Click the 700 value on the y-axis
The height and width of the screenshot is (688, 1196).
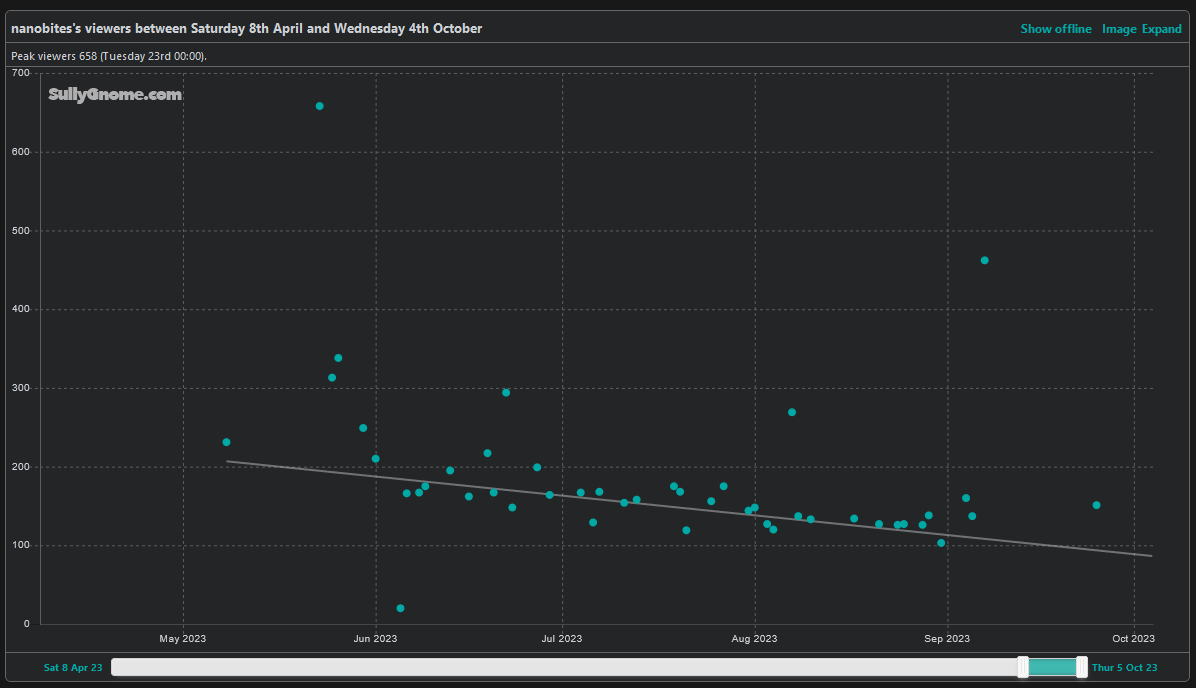pyautogui.click(x=21, y=73)
